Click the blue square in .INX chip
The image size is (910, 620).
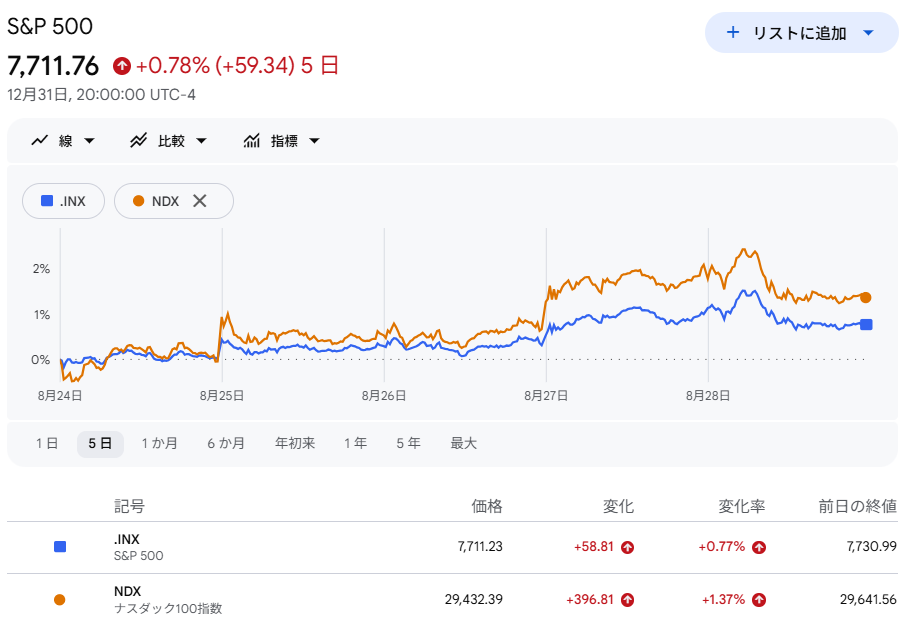[x=47, y=201]
